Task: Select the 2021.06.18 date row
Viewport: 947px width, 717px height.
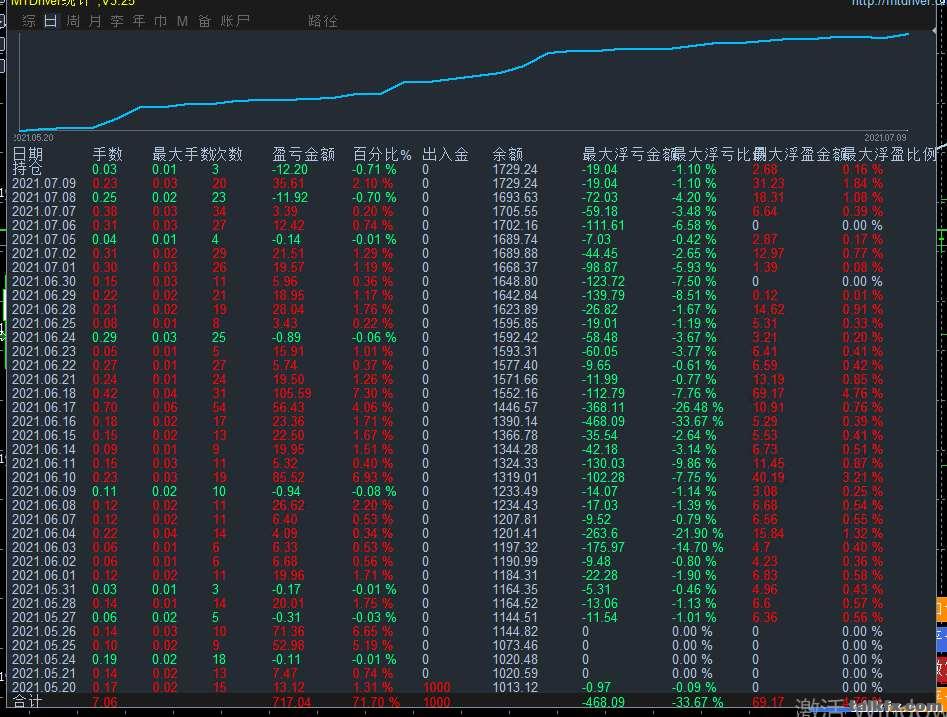Action: click(x=44, y=393)
